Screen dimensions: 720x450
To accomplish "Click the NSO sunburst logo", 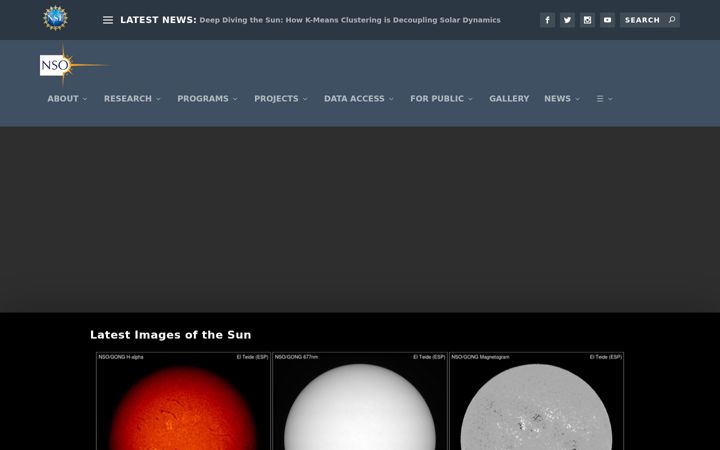I will (x=73, y=65).
